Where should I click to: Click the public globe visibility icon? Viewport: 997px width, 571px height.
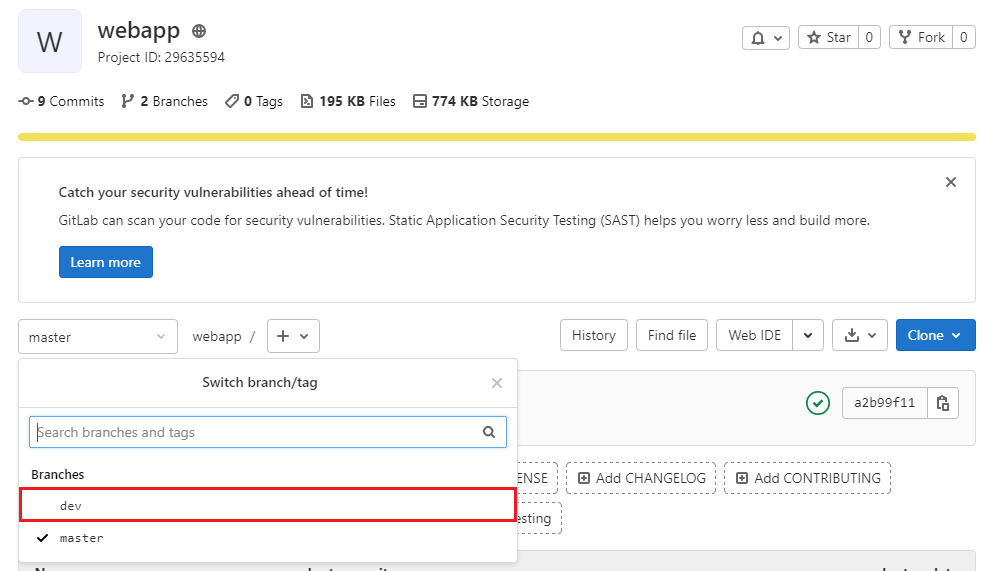pos(199,31)
